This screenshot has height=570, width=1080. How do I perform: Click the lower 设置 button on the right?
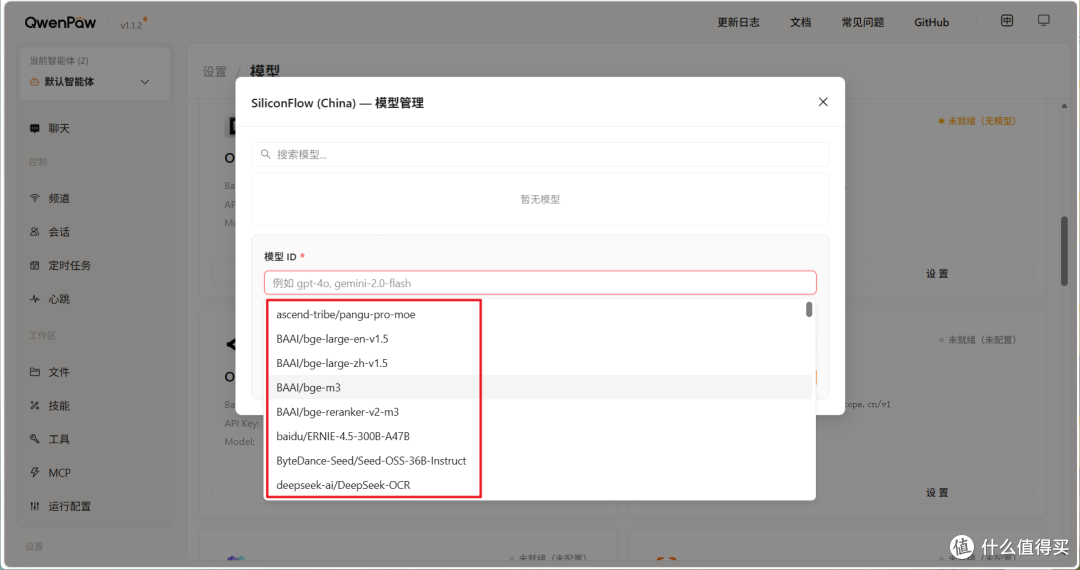(937, 492)
